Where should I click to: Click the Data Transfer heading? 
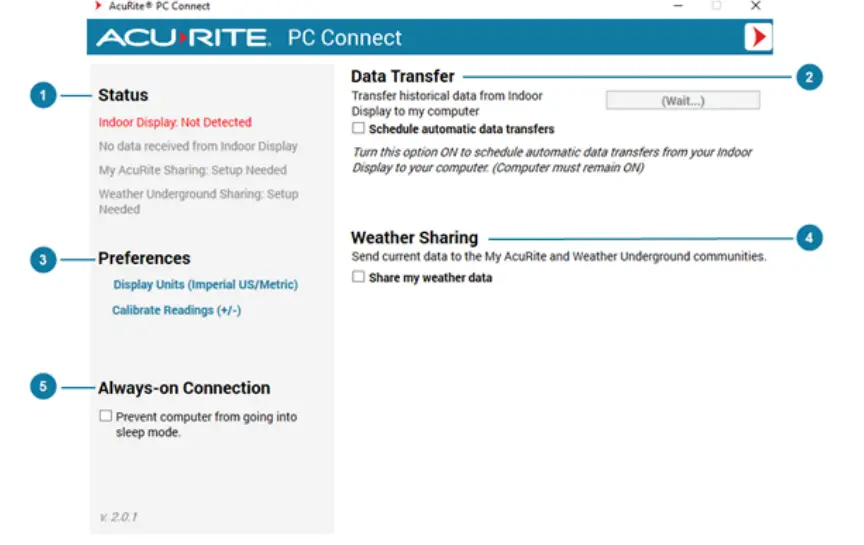(403, 76)
